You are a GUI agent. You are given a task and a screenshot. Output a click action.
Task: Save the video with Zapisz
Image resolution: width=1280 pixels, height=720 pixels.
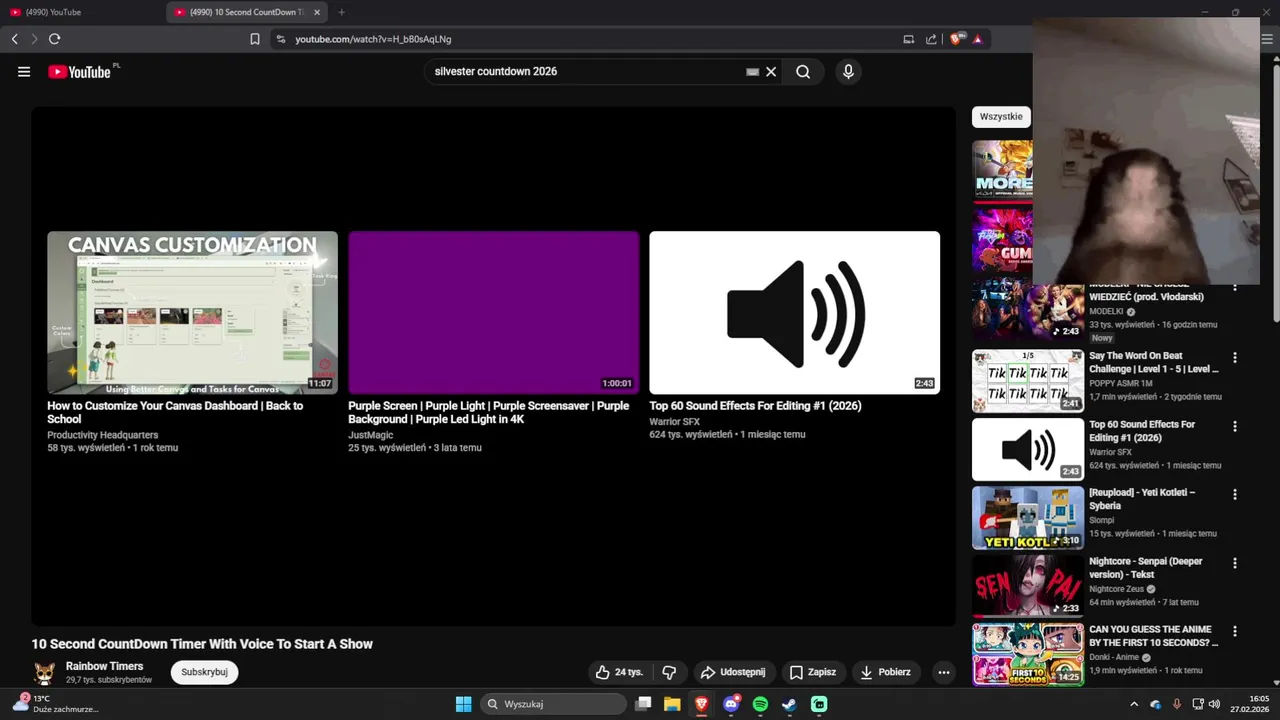(812, 672)
